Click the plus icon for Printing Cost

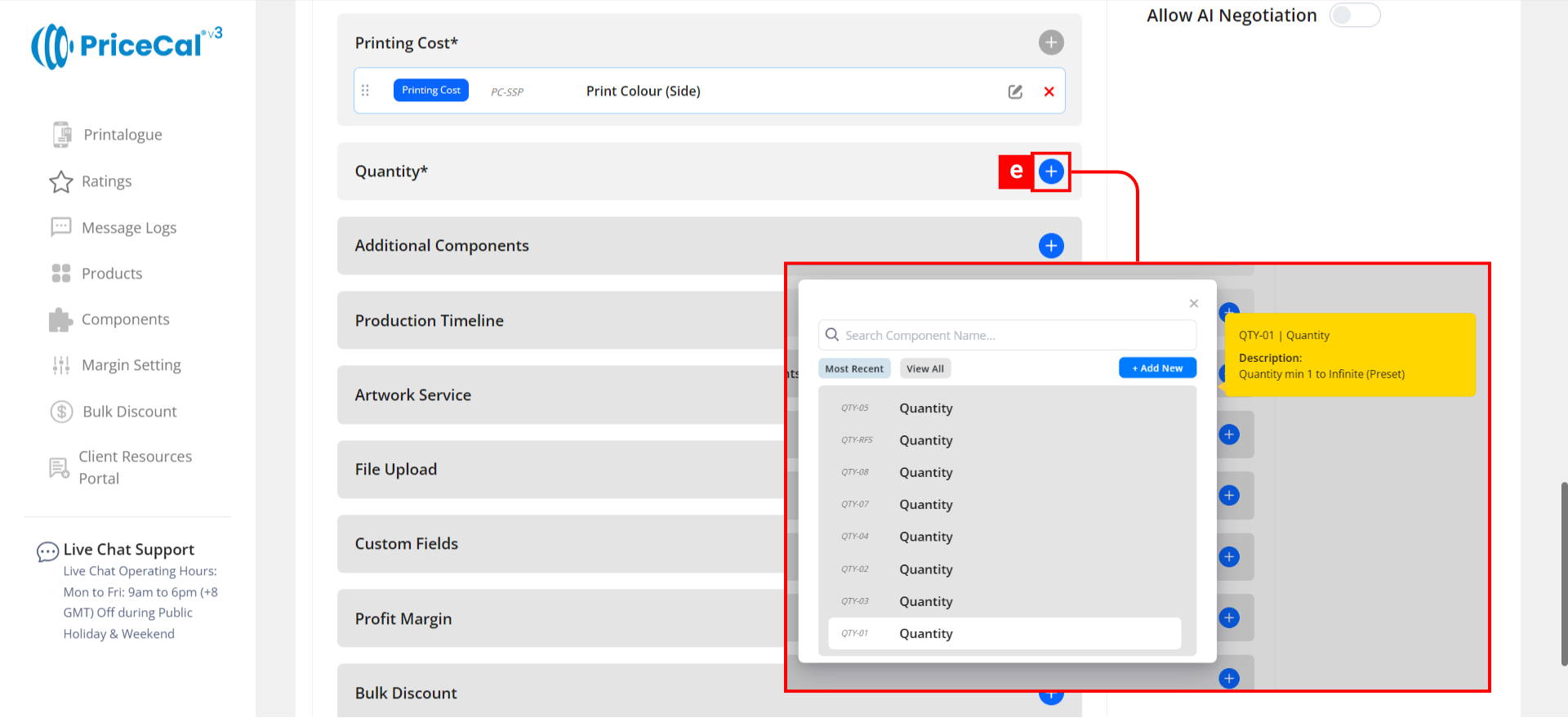(x=1050, y=42)
